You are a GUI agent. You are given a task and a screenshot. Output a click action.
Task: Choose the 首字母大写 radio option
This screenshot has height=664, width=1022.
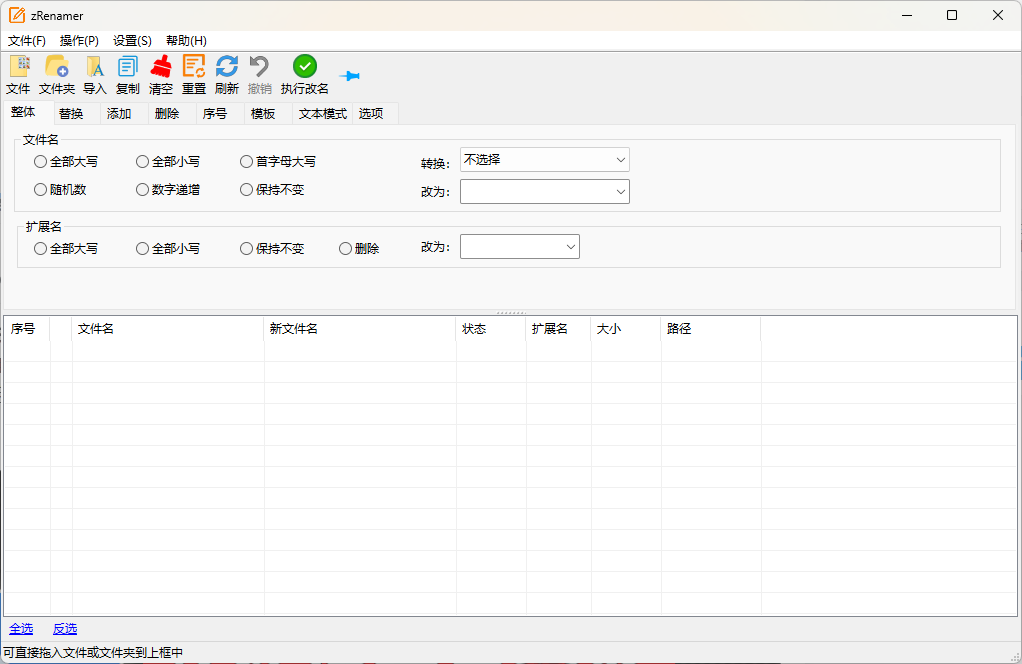pyautogui.click(x=246, y=161)
